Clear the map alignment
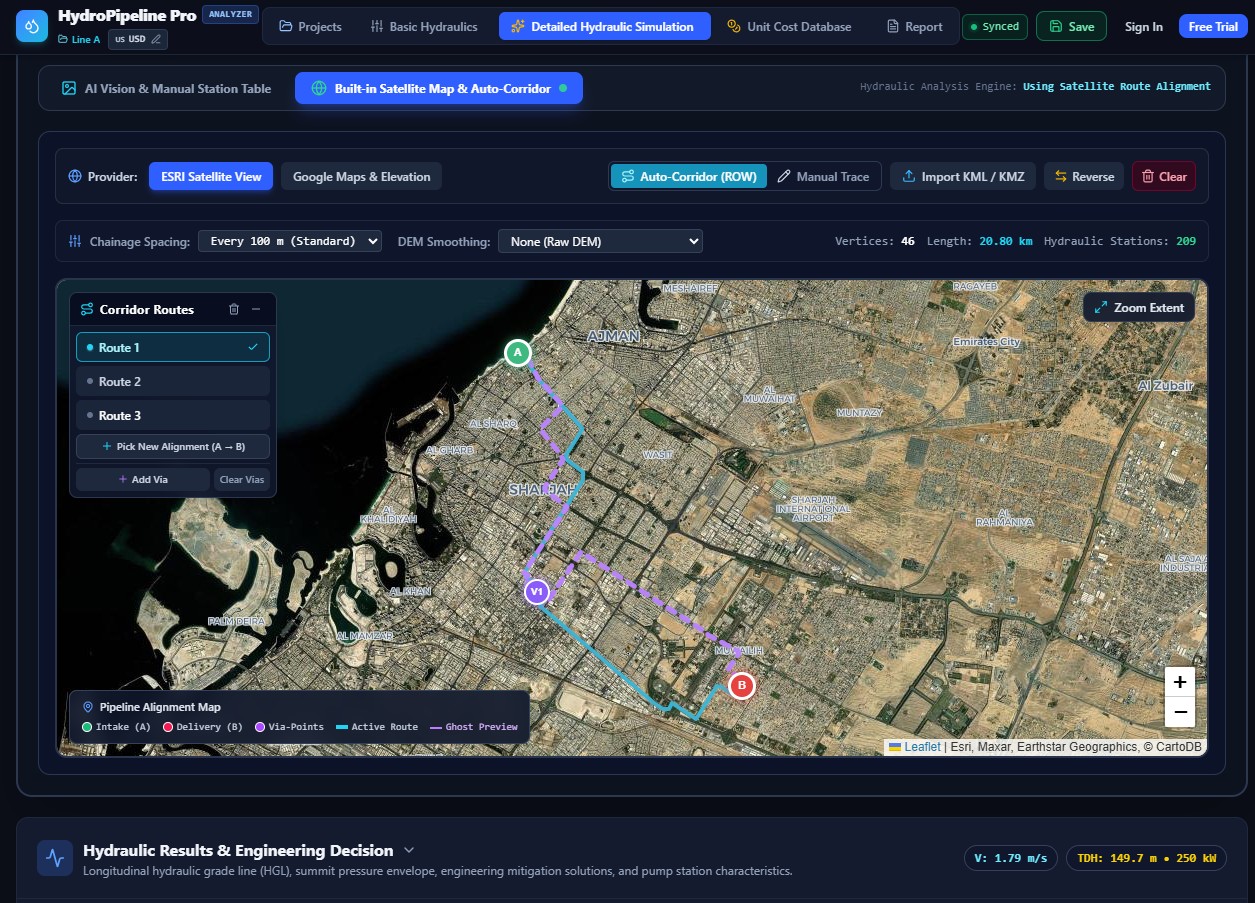The image size is (1255, 903). point(1164,177)
